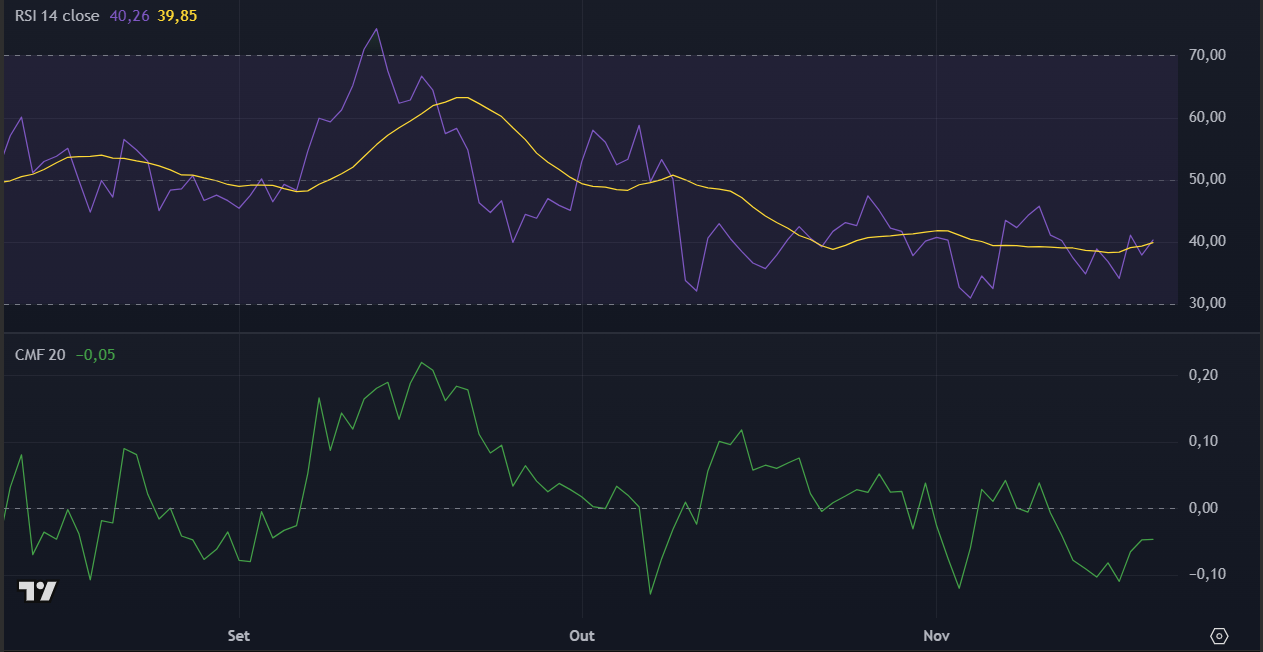The height and width of the screenshot is (652, 1263).
Task: Select the CMF 20 indicator label
Action: tap(39, 354)
